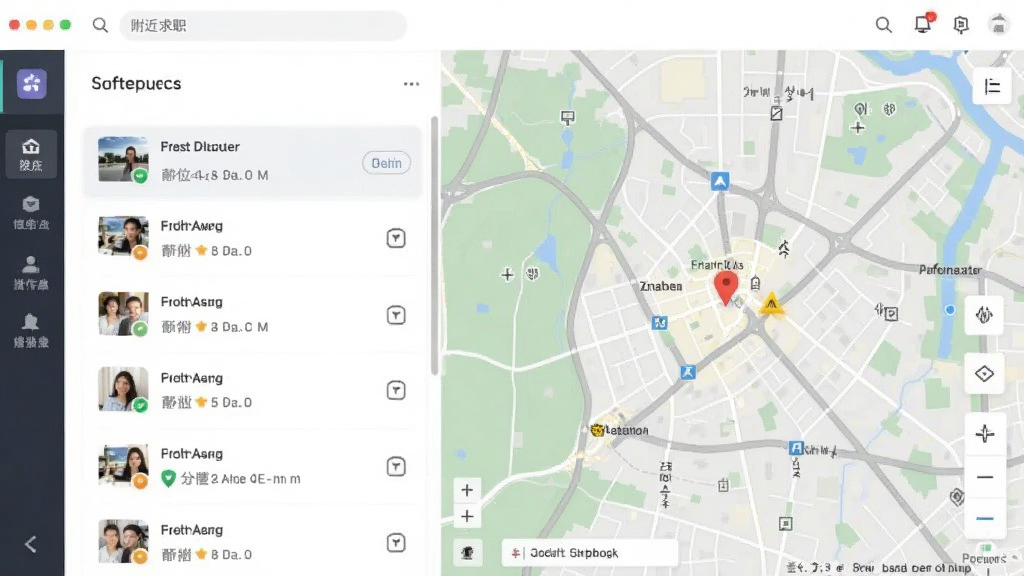Click the map compass orientation button
This screenshot has width=1024, height=576.
pos(984,315)
